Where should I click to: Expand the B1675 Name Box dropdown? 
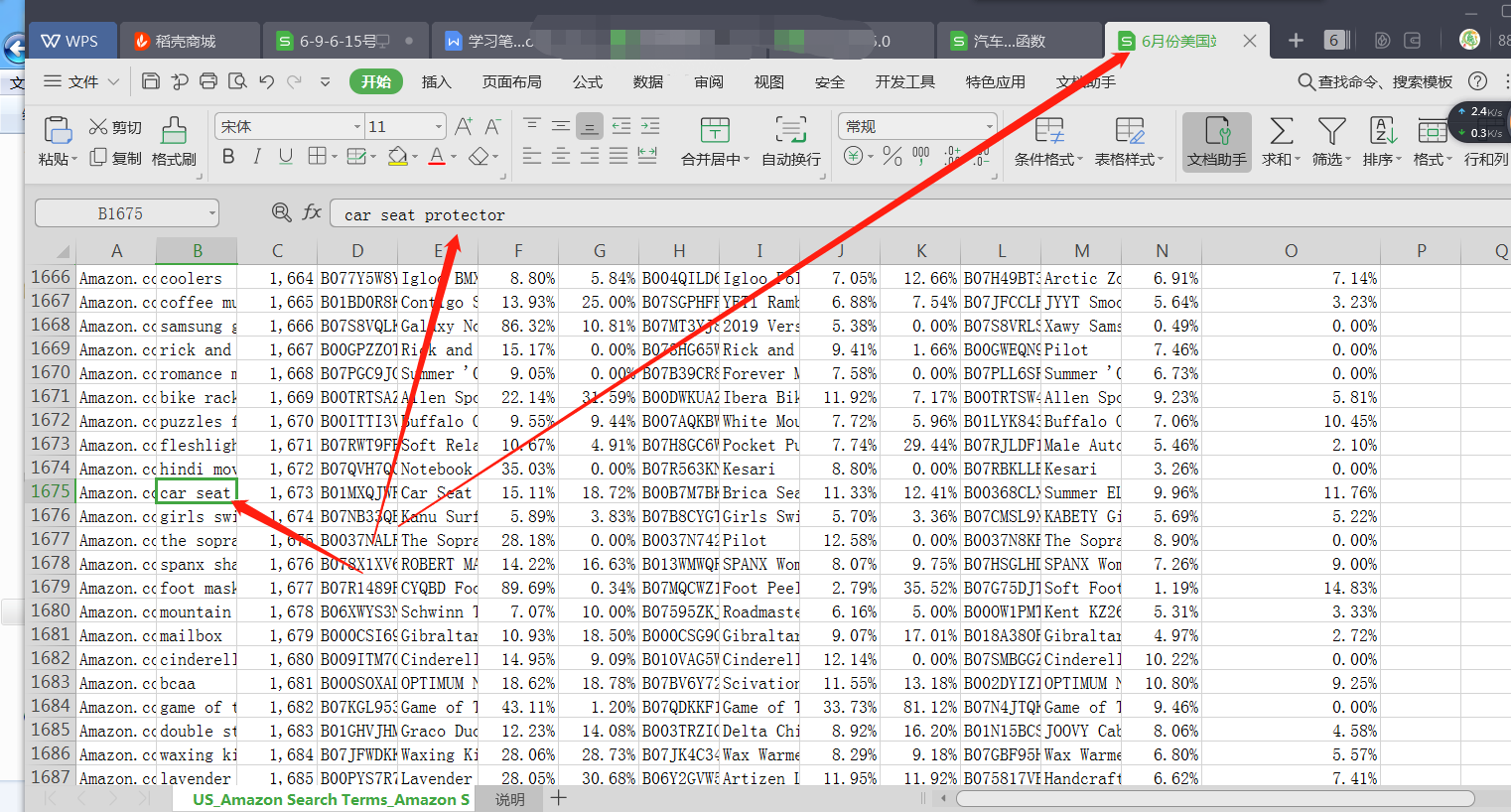(211, 212)
